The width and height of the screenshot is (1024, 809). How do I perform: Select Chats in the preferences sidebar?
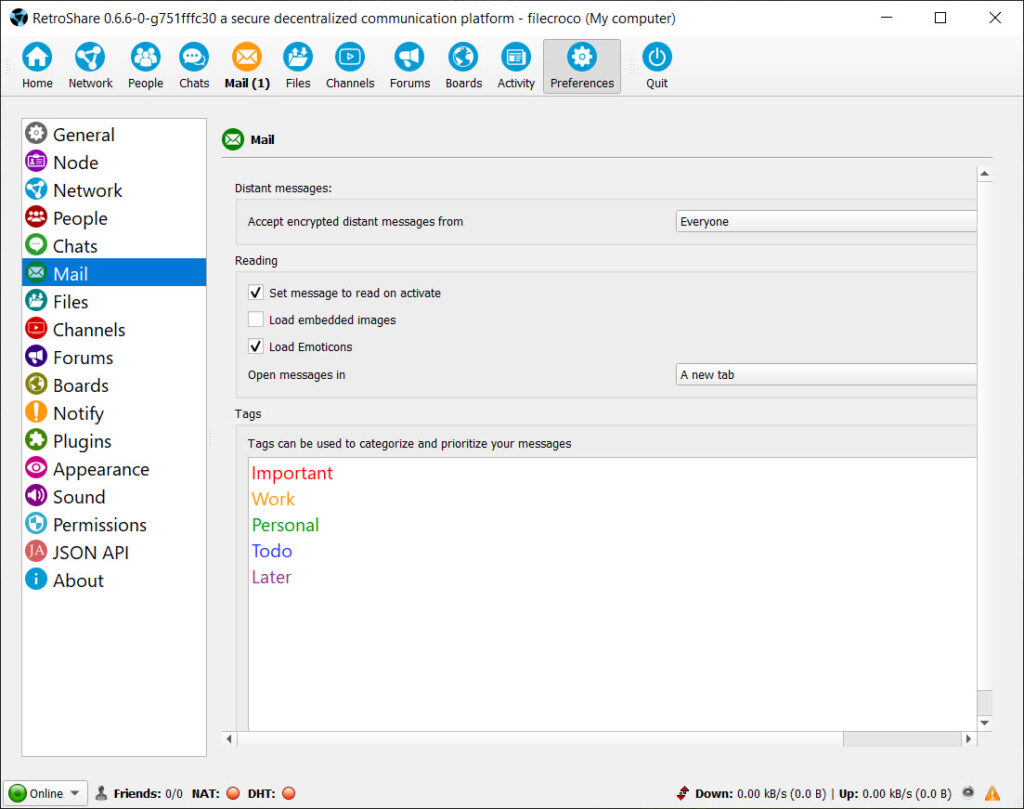(x=114, y=246)
